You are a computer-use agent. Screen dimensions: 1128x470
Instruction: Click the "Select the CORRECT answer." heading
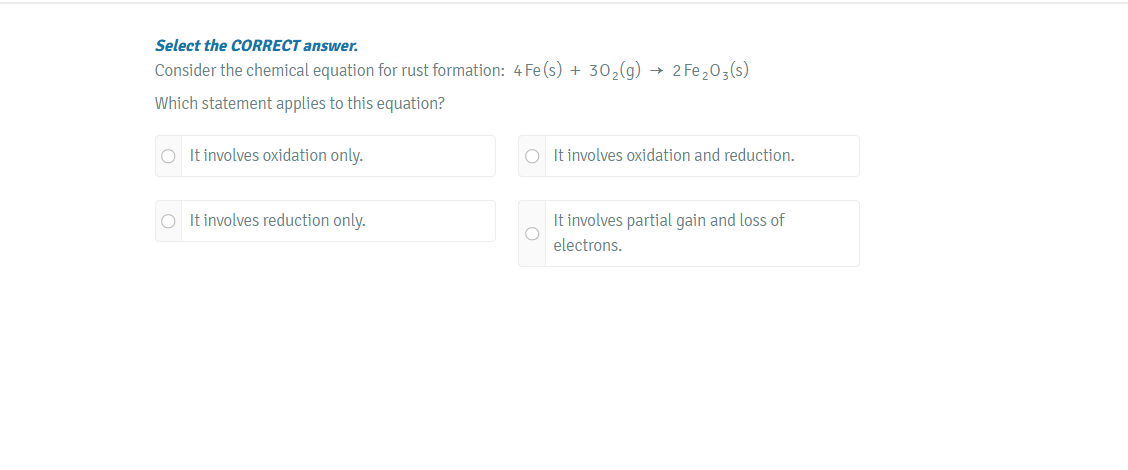pos(256,46)
